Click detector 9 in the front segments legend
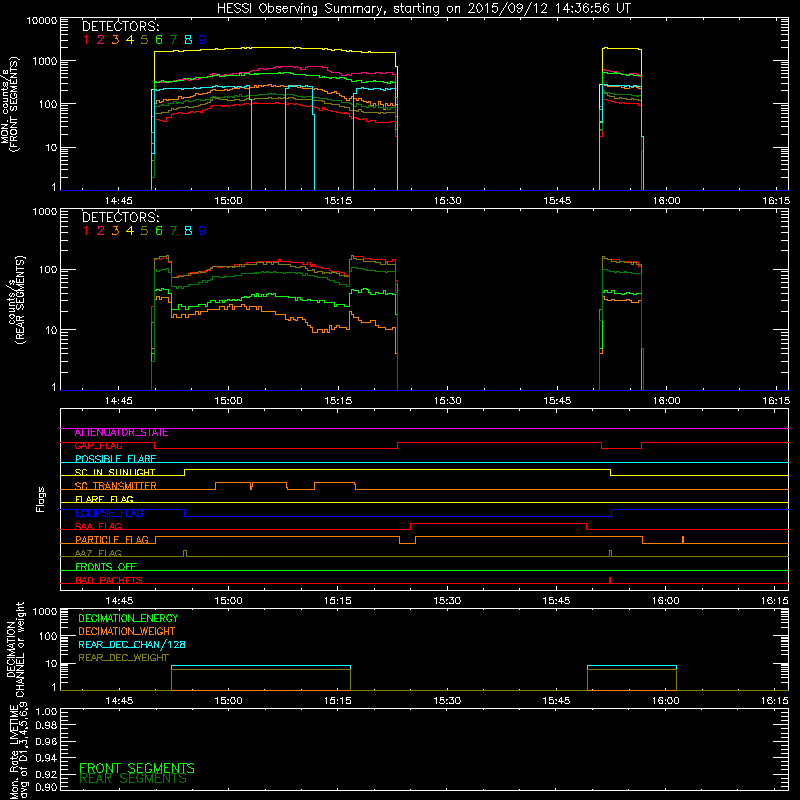 (203, 40)
